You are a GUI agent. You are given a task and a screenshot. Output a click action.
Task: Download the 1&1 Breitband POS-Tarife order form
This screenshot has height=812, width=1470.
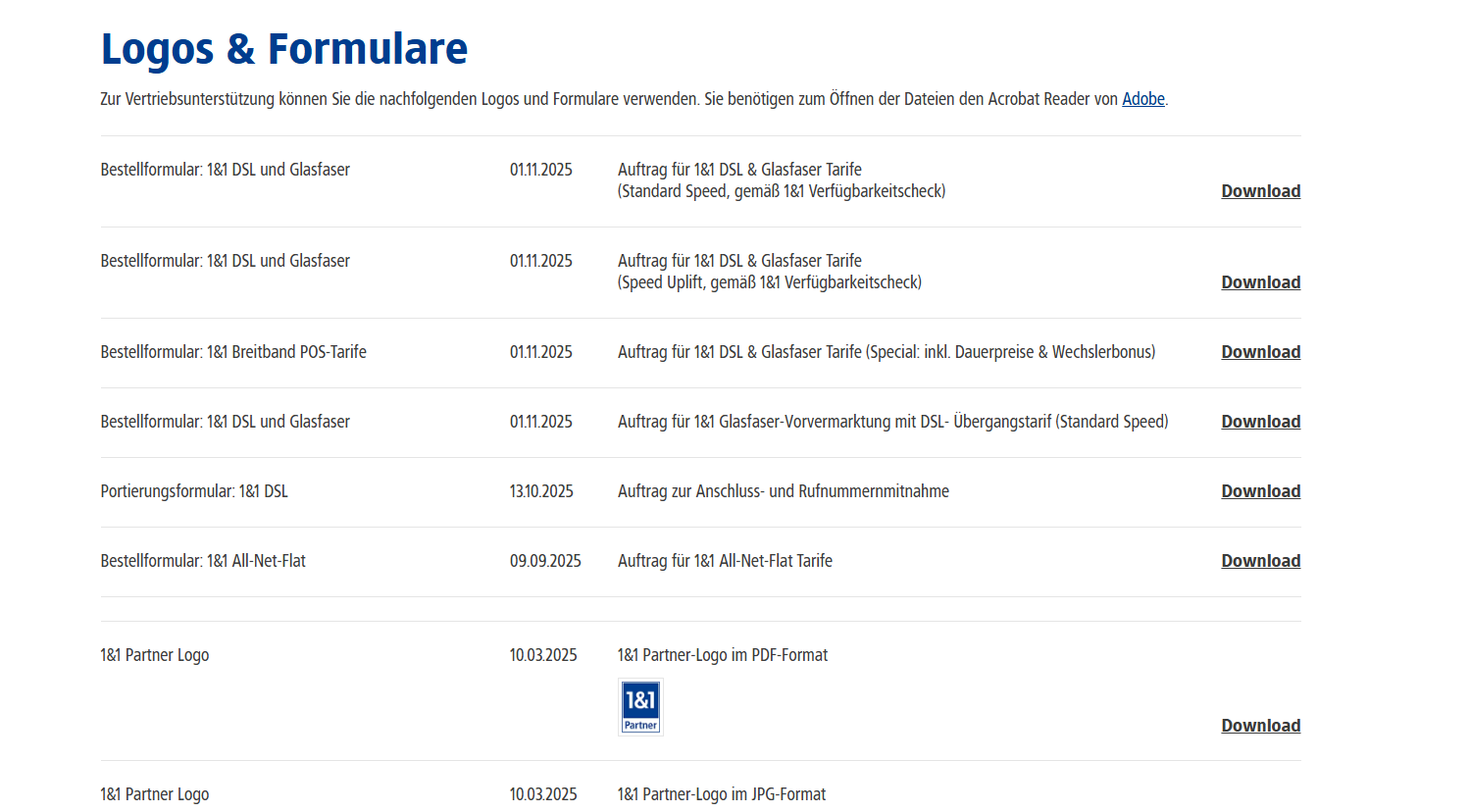point(1260,351)
